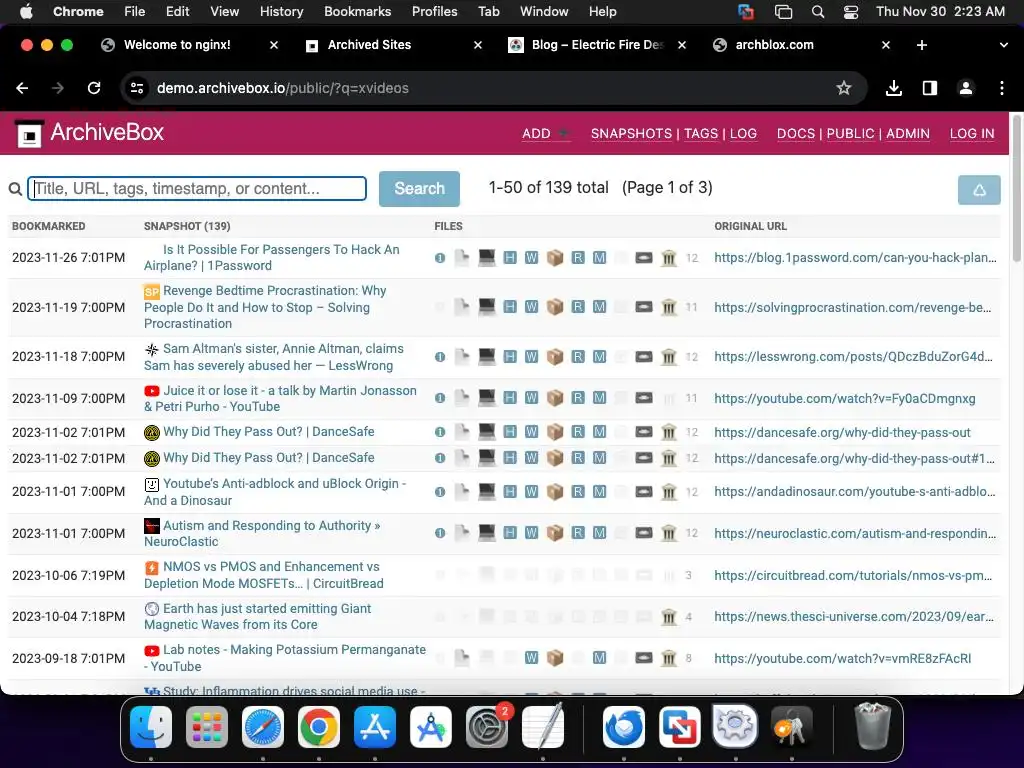
Task: Open original URL lesswrong.com link
Action: click(x=853, y=357)
